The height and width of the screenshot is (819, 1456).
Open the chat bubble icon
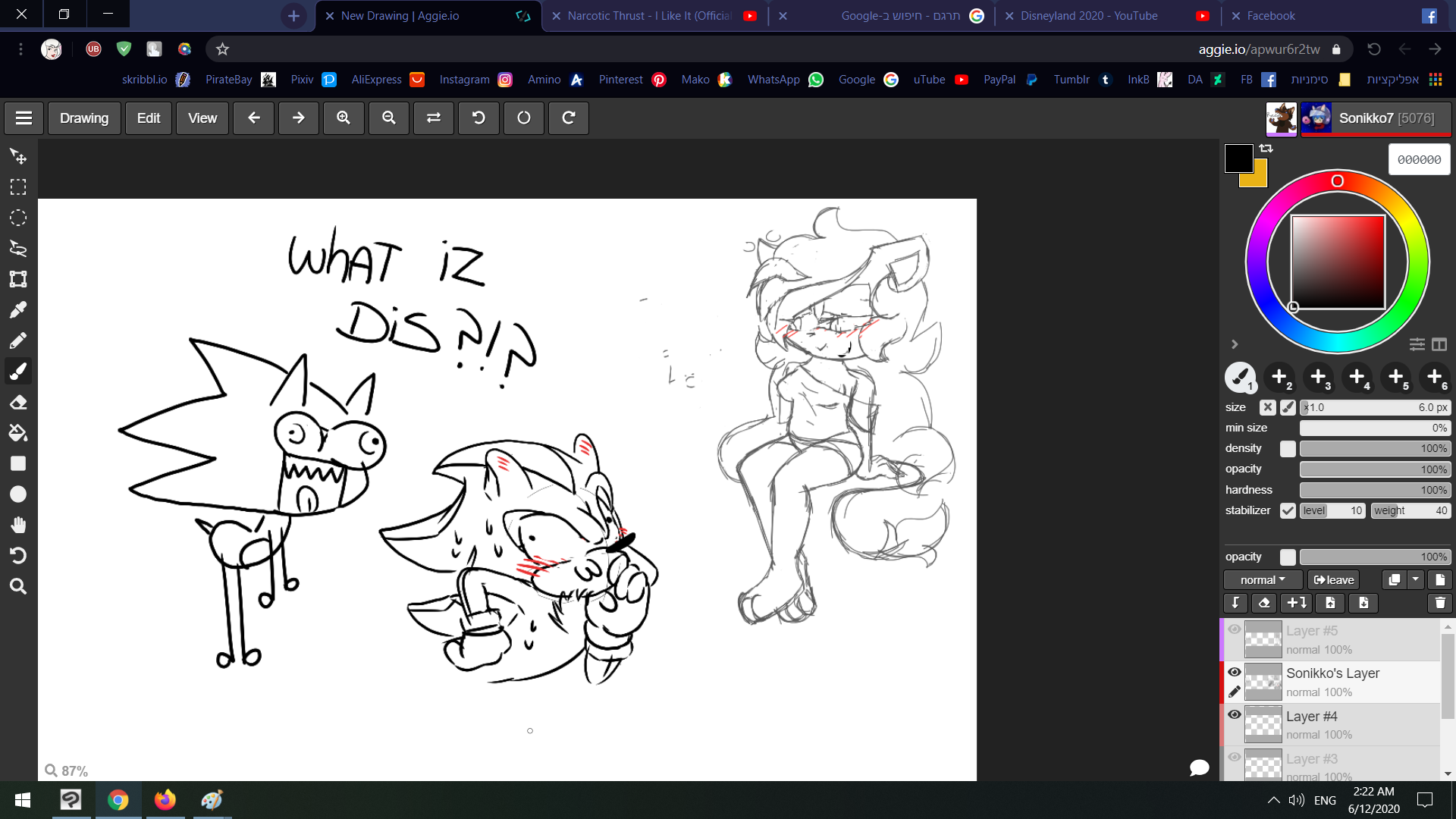coord(1199,768)
